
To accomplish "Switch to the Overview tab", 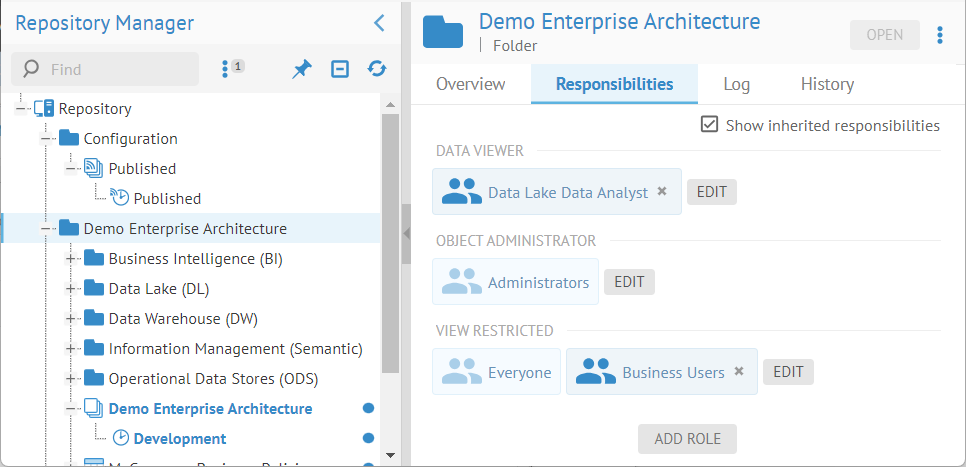I will [470, 84].
